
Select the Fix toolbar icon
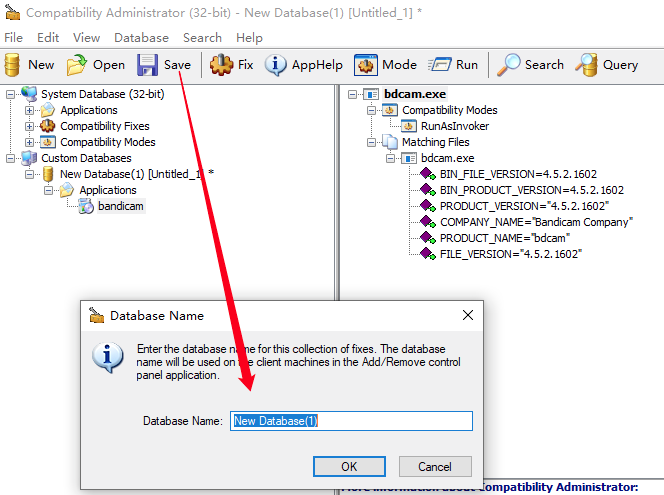pos(221,65)
